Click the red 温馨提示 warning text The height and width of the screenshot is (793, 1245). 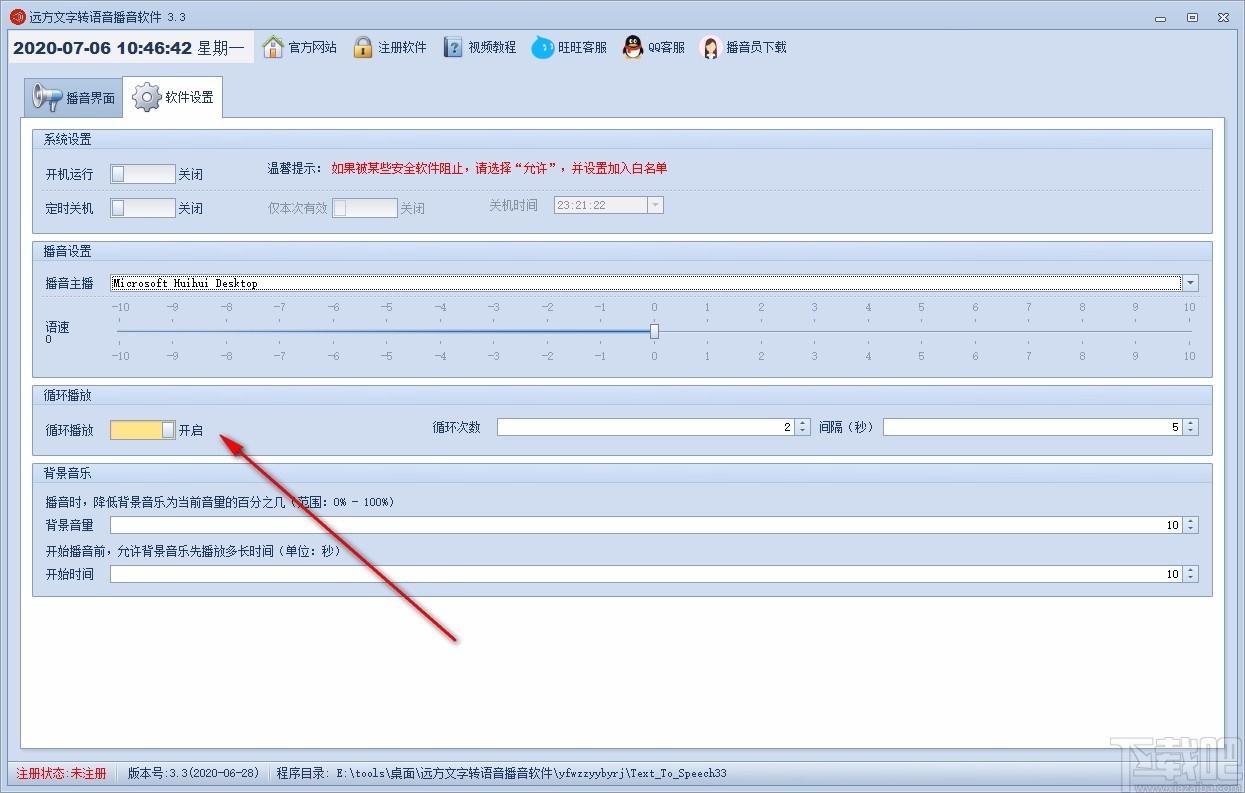[x=500, y=168]
